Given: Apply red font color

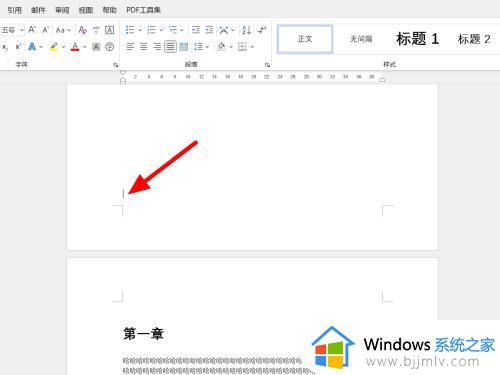Looking at the screenshot, I should 75,47.
